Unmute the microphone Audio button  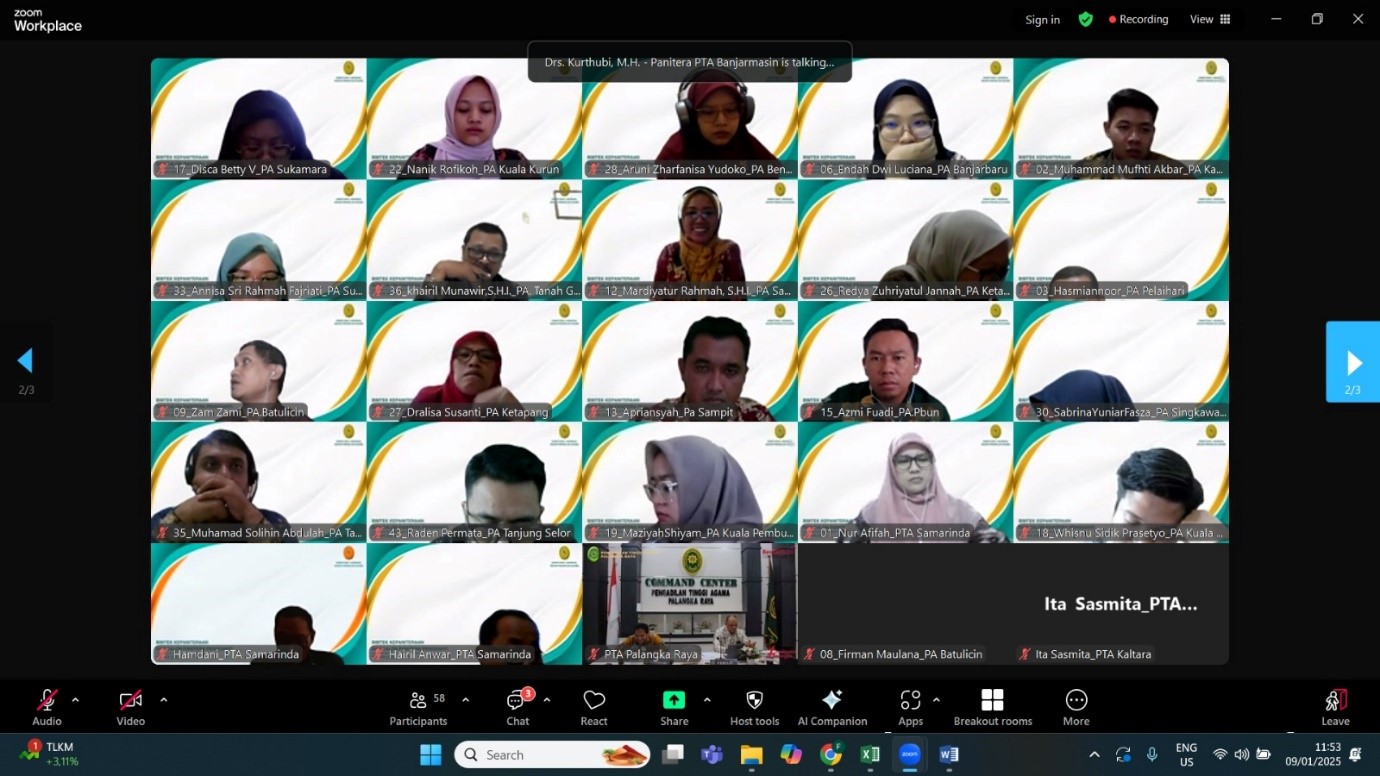(x=47, y=707)
